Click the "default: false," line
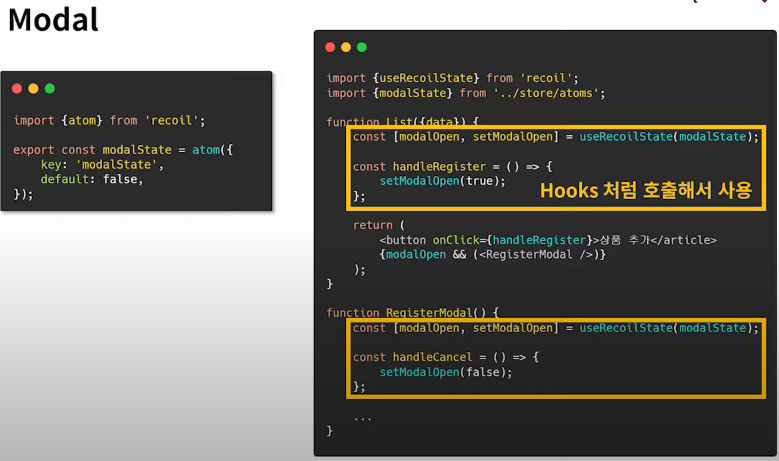This screenshot has height=461, width=779. (x=92, y=179)
